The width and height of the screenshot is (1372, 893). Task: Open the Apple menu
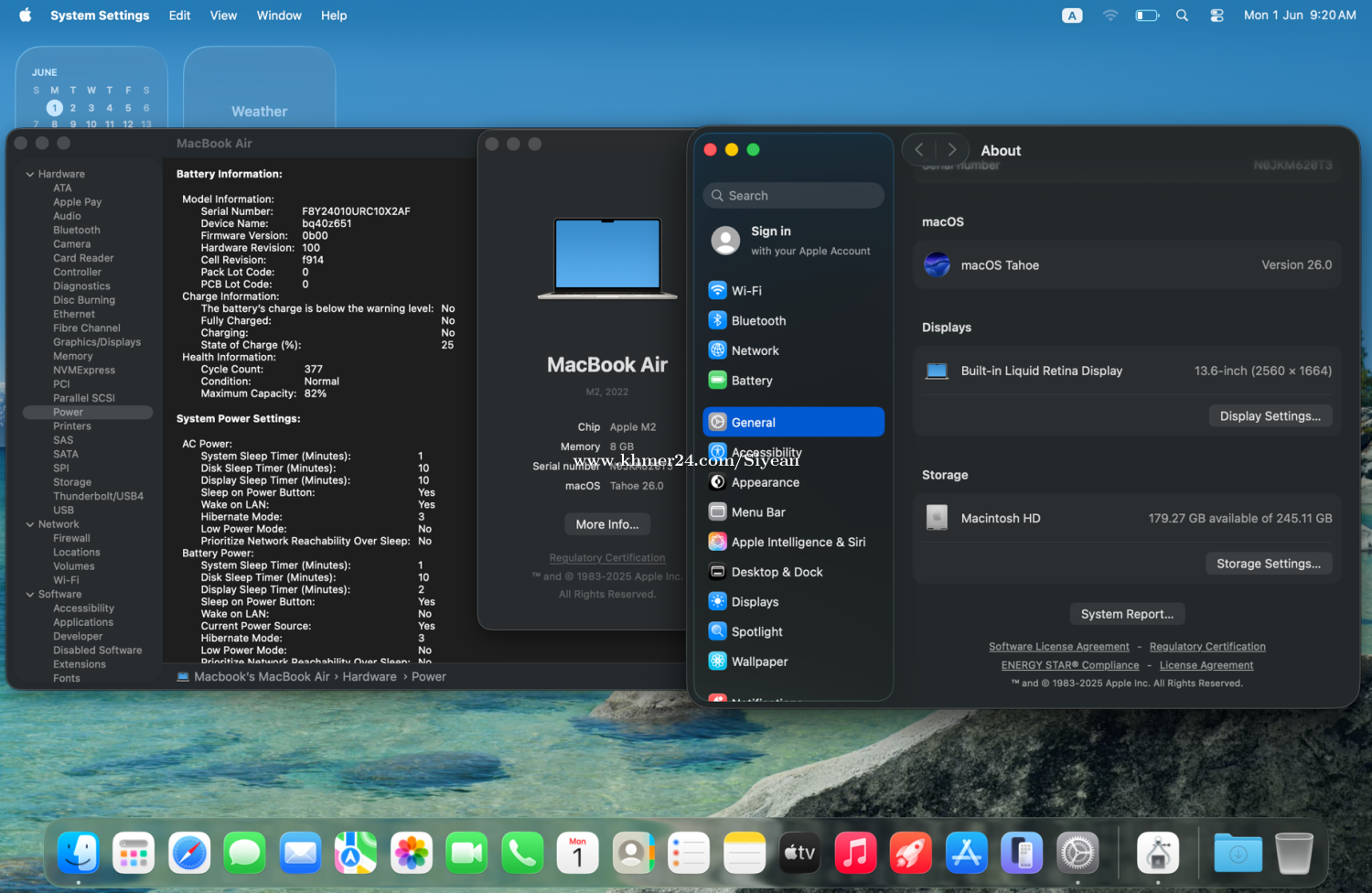(25, 16)
